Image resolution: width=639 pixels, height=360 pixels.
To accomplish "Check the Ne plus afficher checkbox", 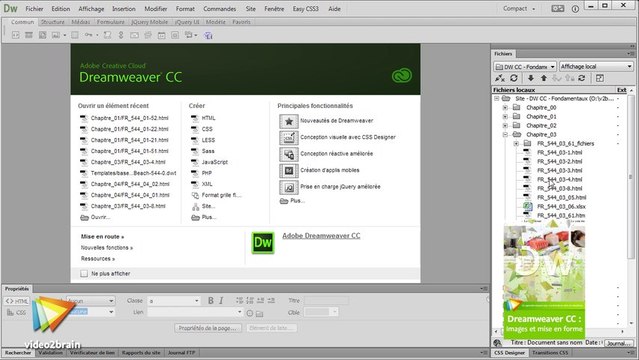I will coord(84,274).
